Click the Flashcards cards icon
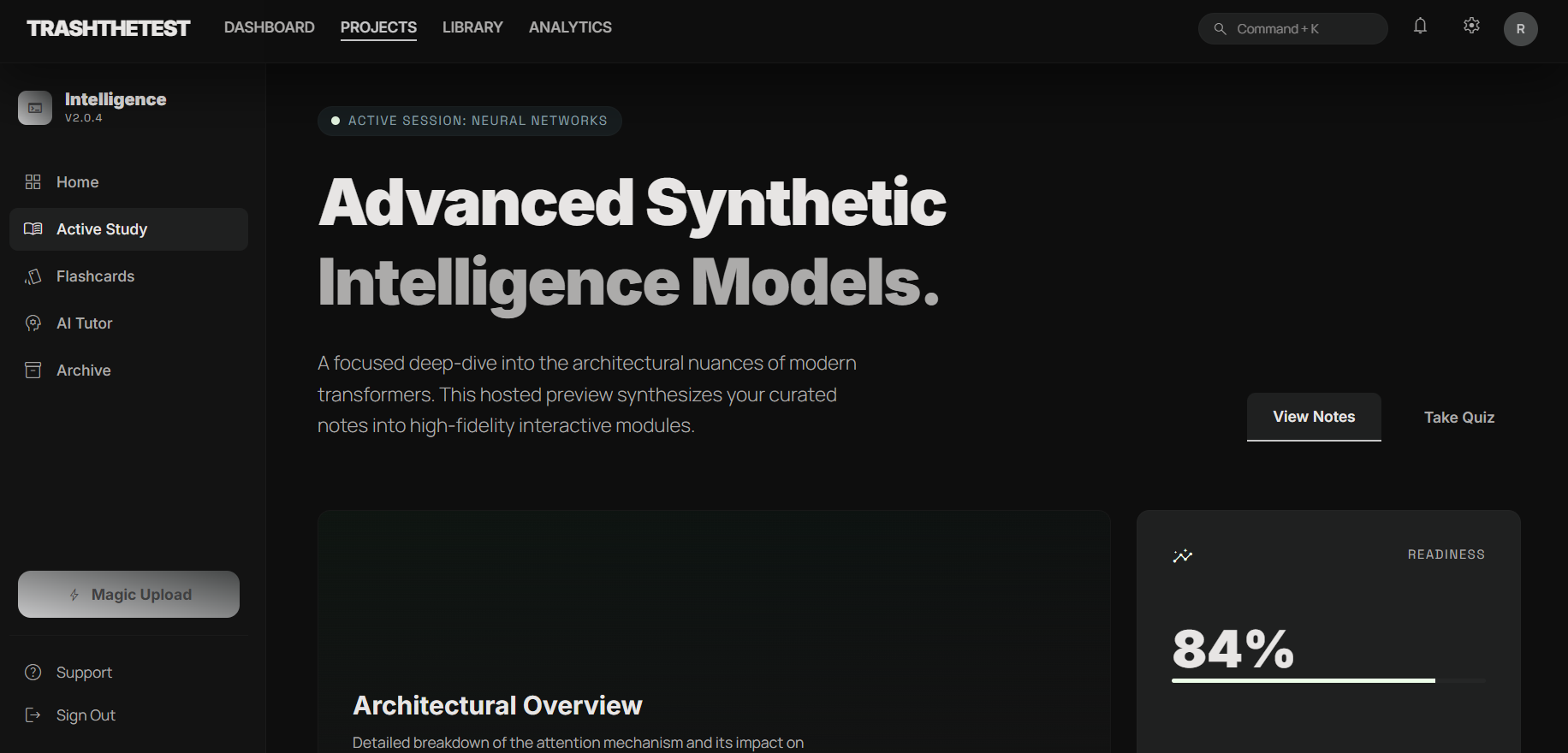 coord(33,276)
